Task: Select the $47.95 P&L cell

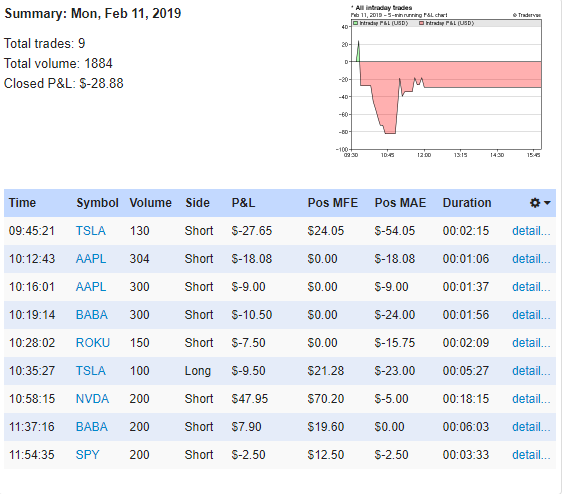Action: (x=250, y=399)
